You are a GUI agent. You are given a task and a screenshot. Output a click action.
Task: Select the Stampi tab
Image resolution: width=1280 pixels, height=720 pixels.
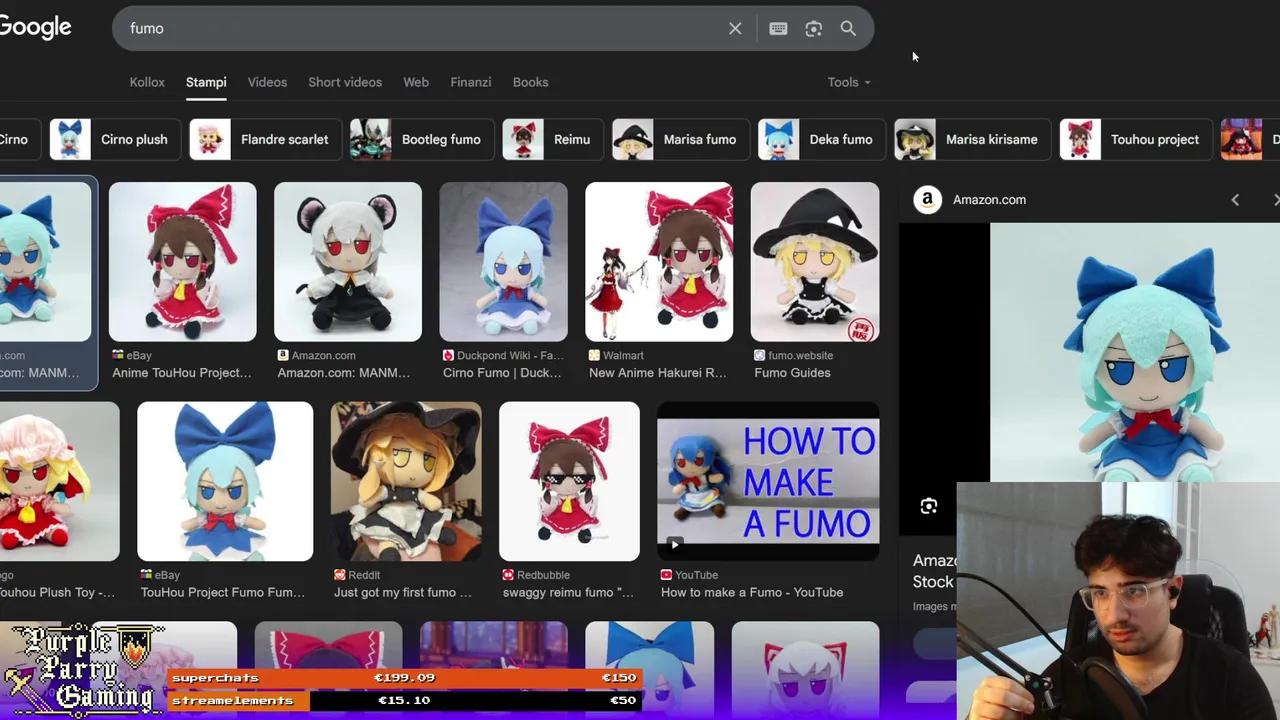(x=206, y=82)
